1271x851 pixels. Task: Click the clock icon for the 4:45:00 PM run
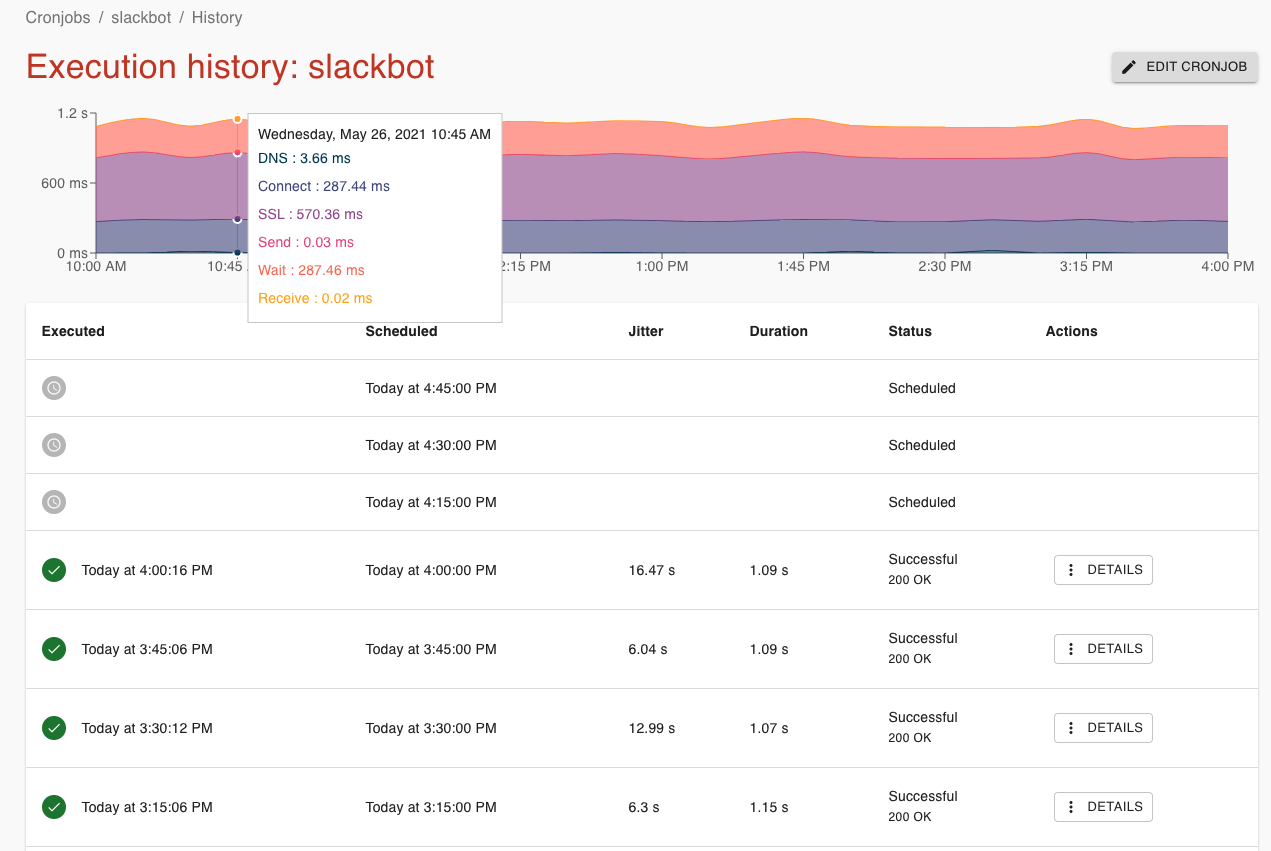[54, 388]
